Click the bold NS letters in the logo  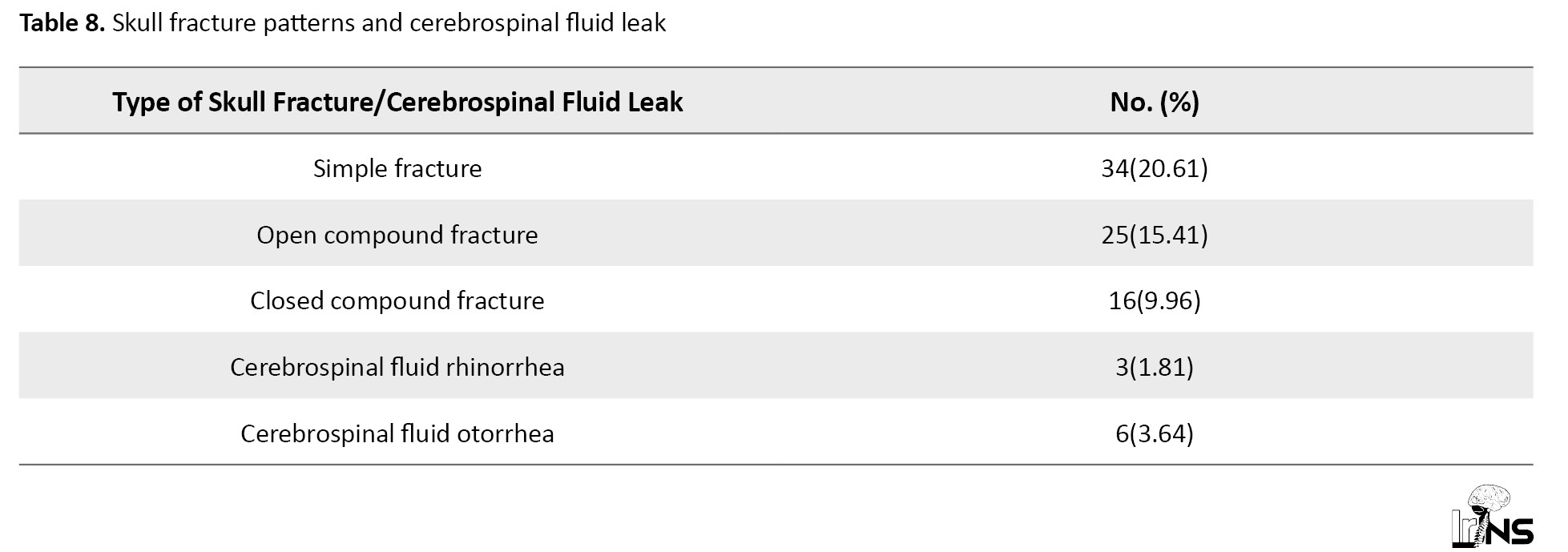(1508, 532)
